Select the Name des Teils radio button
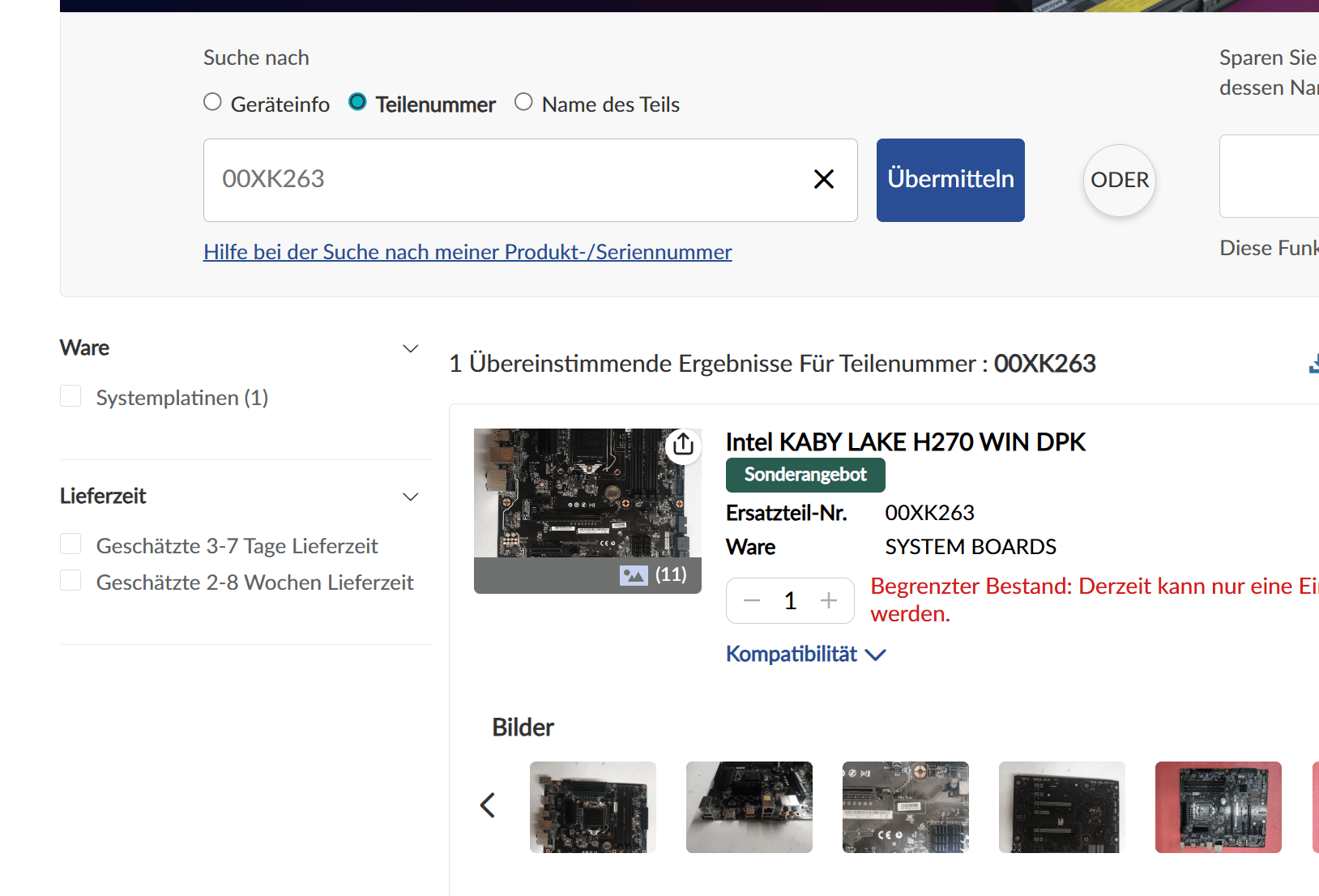The height and width of the screenshot is (896, 1319). pyautogui.click(x=523, y=102)
